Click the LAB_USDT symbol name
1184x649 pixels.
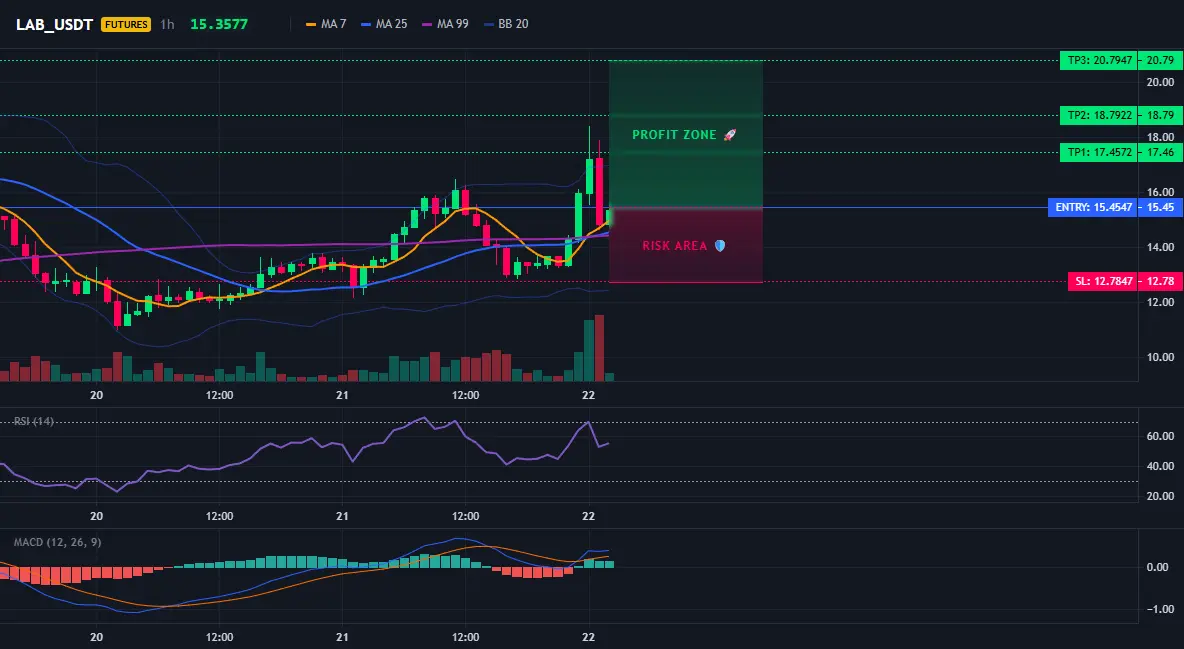54,24
